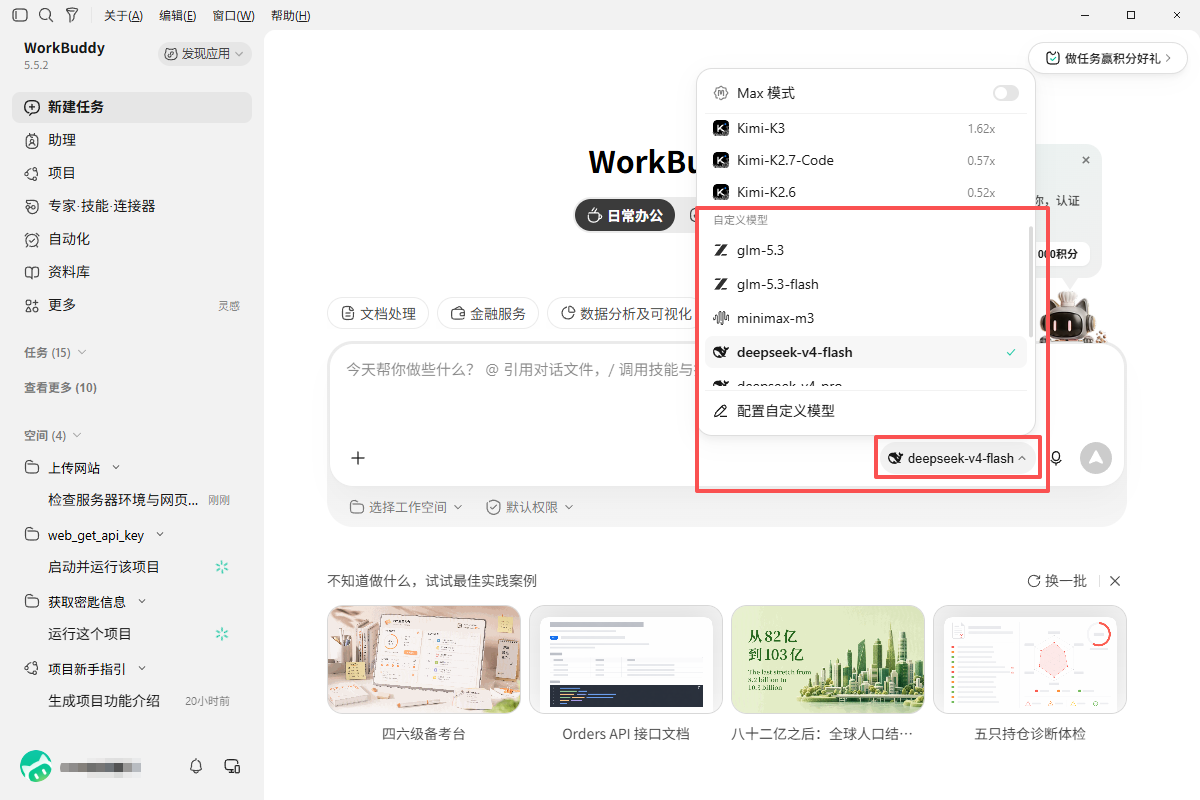
Task: Click the microphone voice input icon
Action: pyautogui.click(x=1056, y=458)
